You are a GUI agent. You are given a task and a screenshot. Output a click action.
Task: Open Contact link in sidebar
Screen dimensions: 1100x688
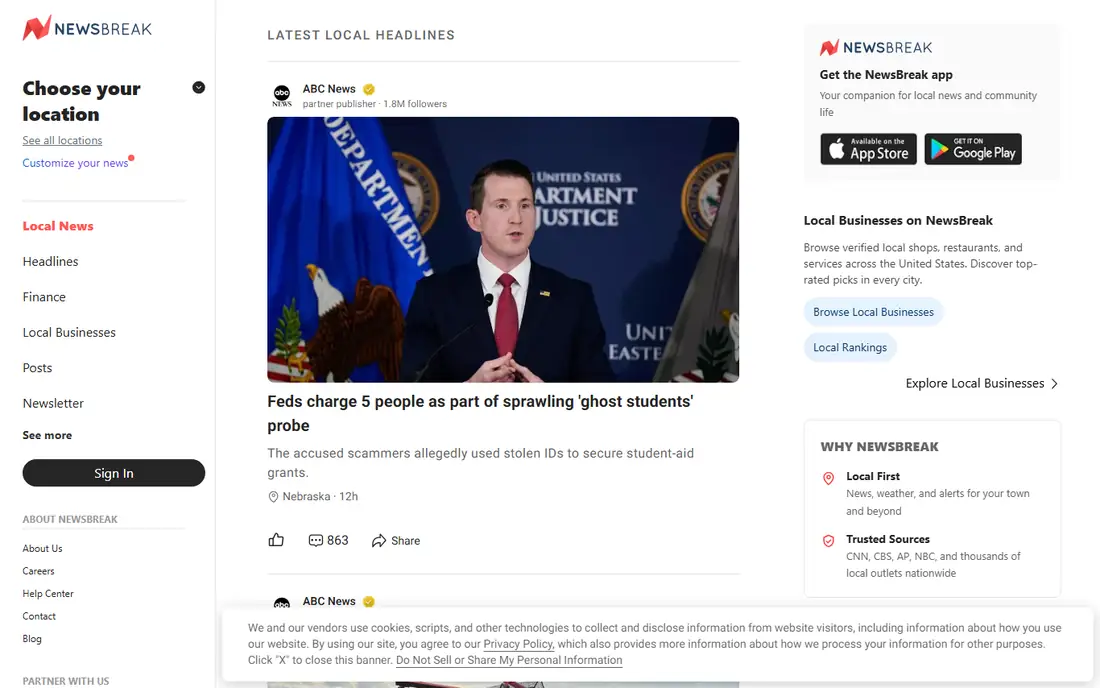pos(39,616)
